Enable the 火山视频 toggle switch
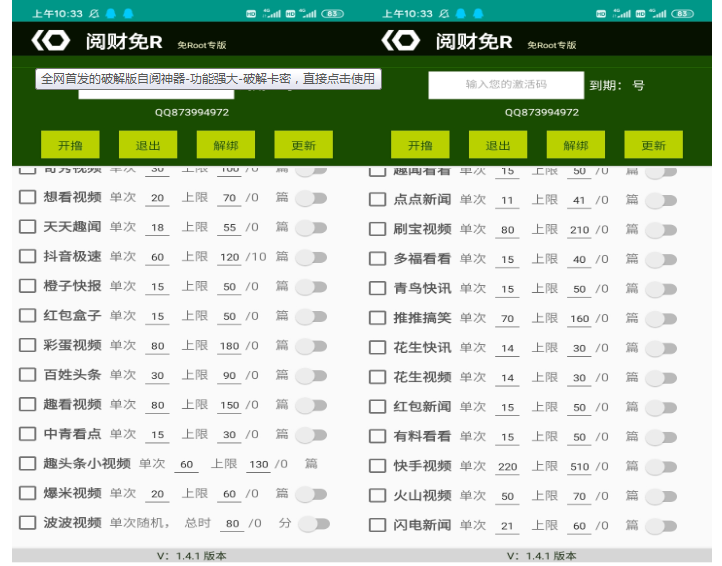 coord(661,496)
